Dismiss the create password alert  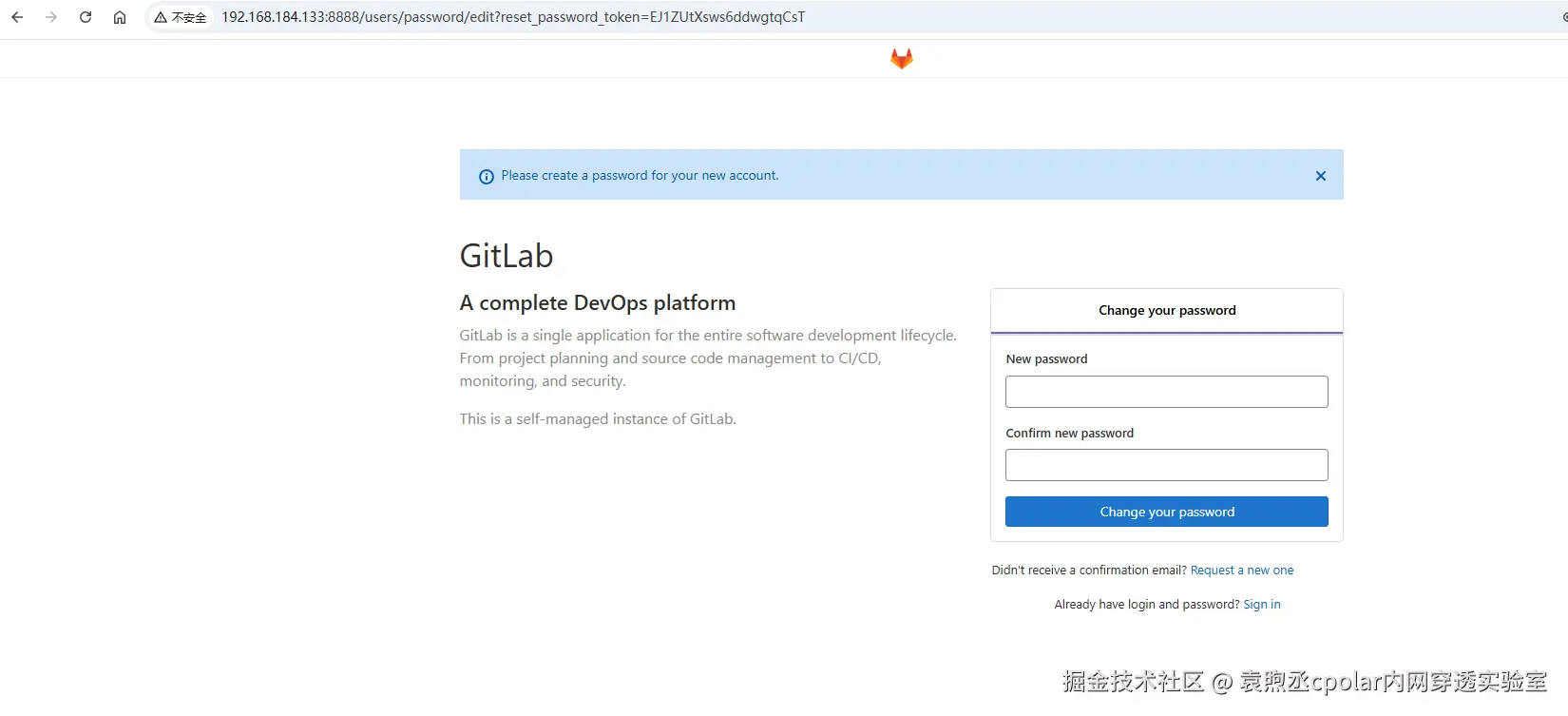tap(1321, 176)
